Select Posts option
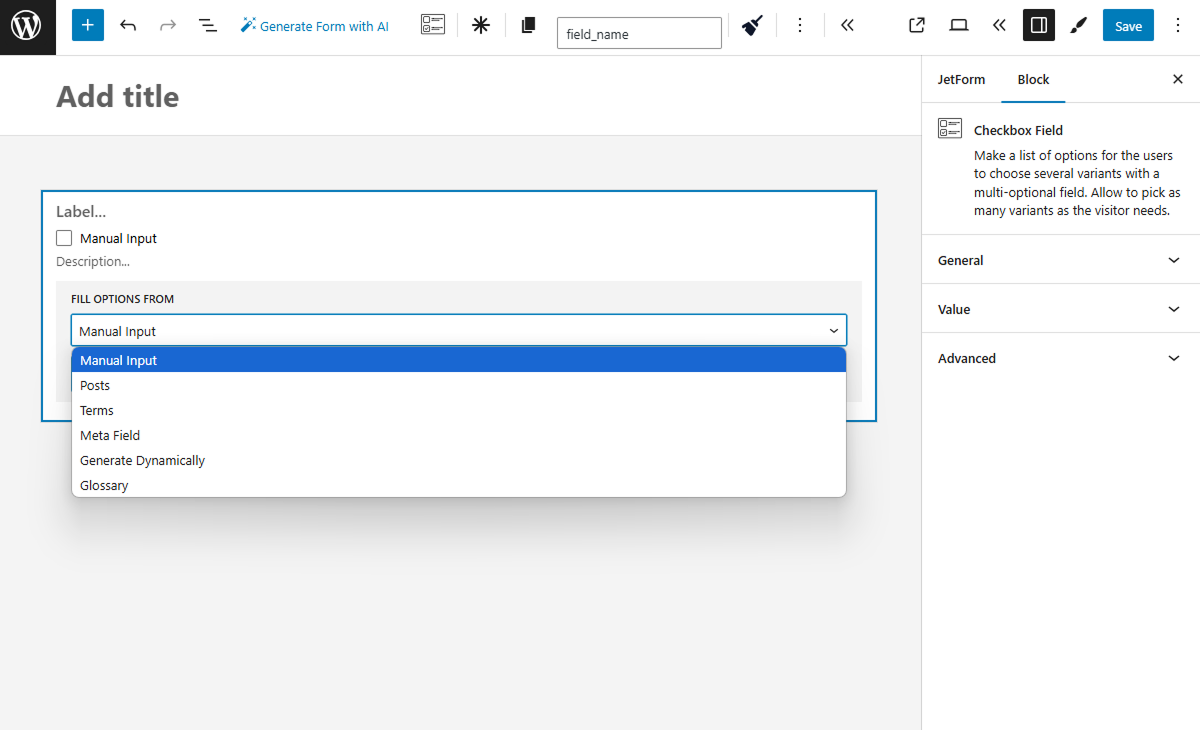This screenshot has width=1200, height=730. coord(459,385)
